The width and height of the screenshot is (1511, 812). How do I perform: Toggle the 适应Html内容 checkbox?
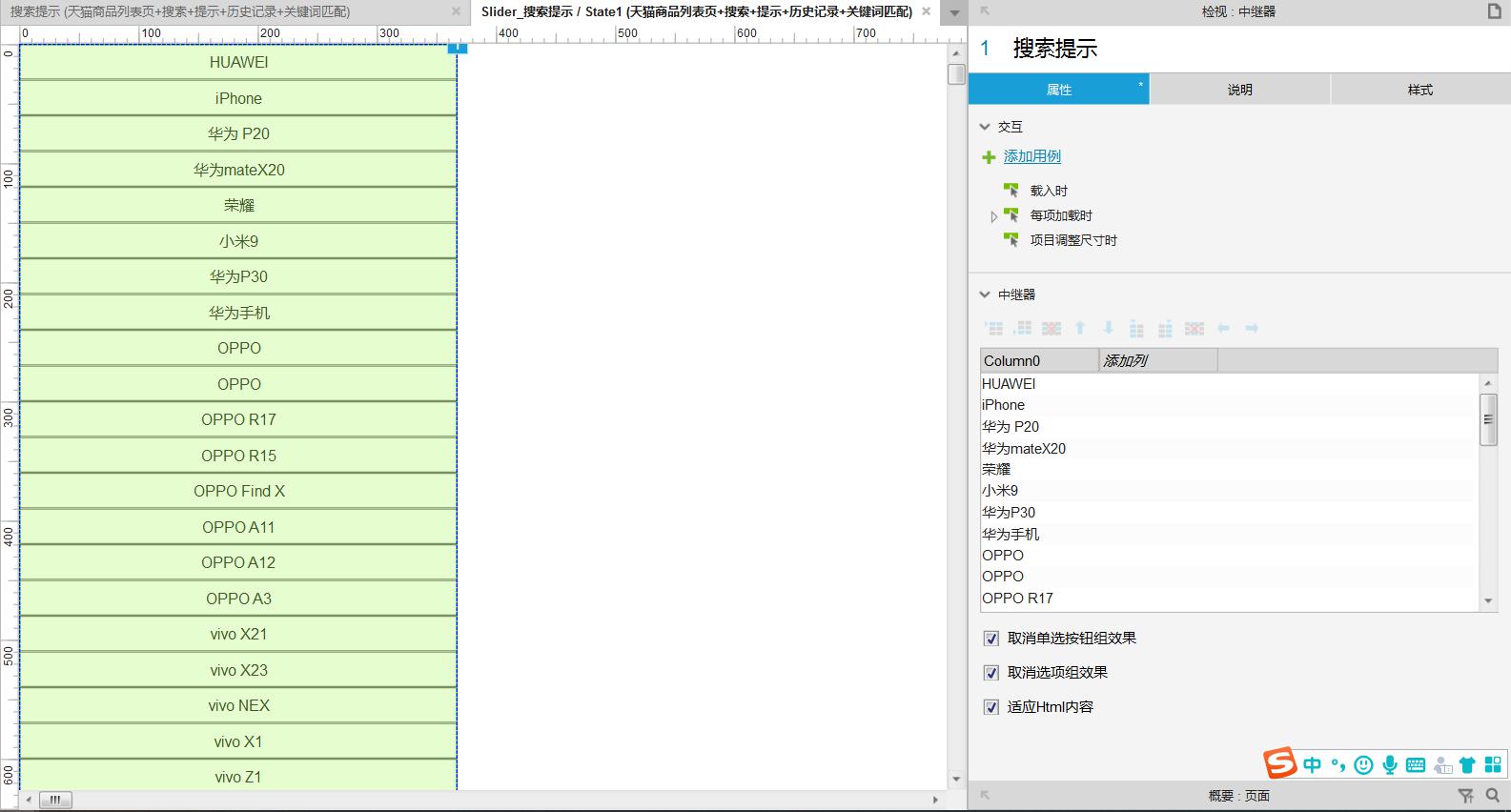[991, 707]
